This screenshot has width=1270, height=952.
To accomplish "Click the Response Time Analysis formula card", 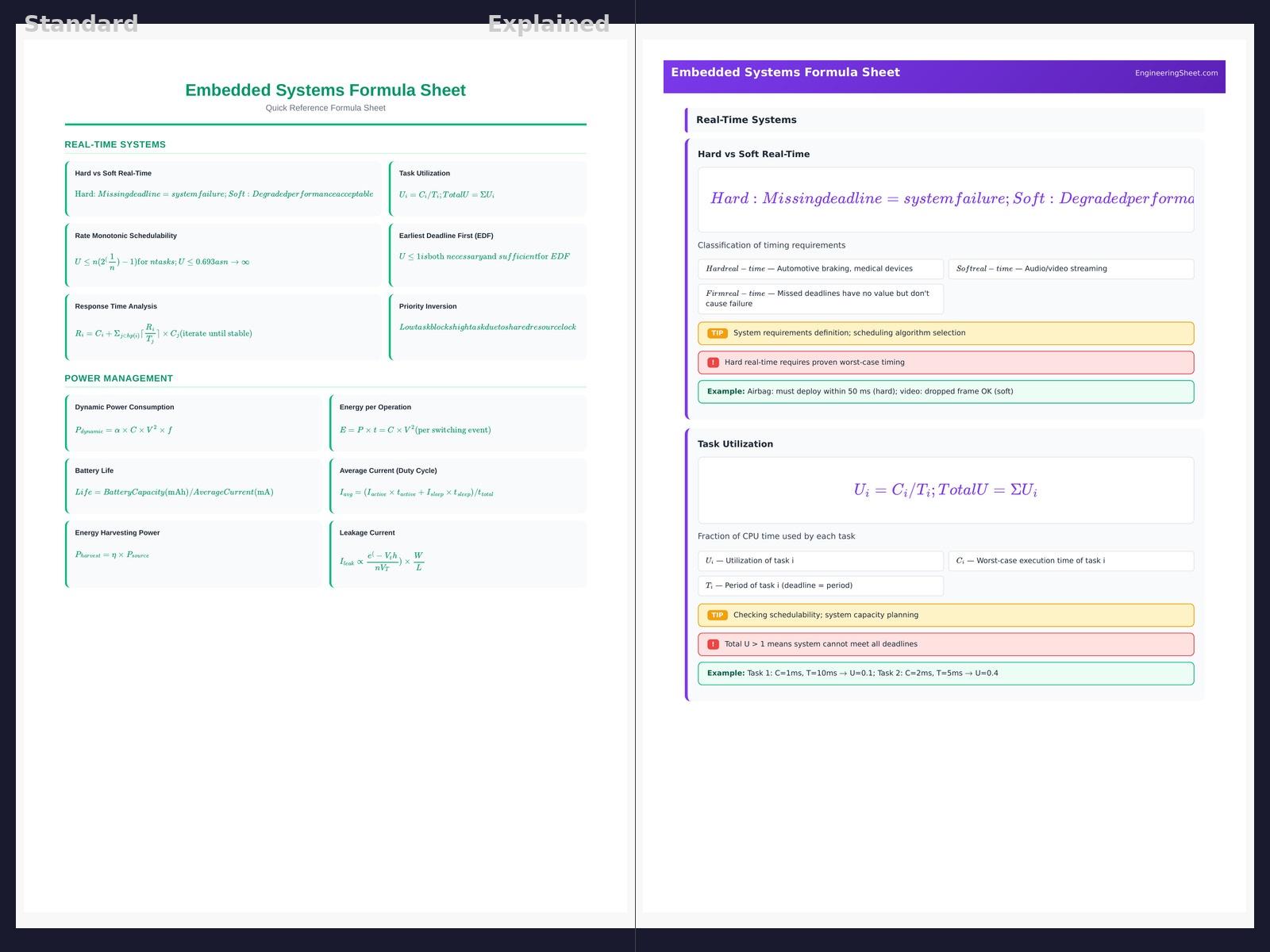I will click(x=224, y=327).
